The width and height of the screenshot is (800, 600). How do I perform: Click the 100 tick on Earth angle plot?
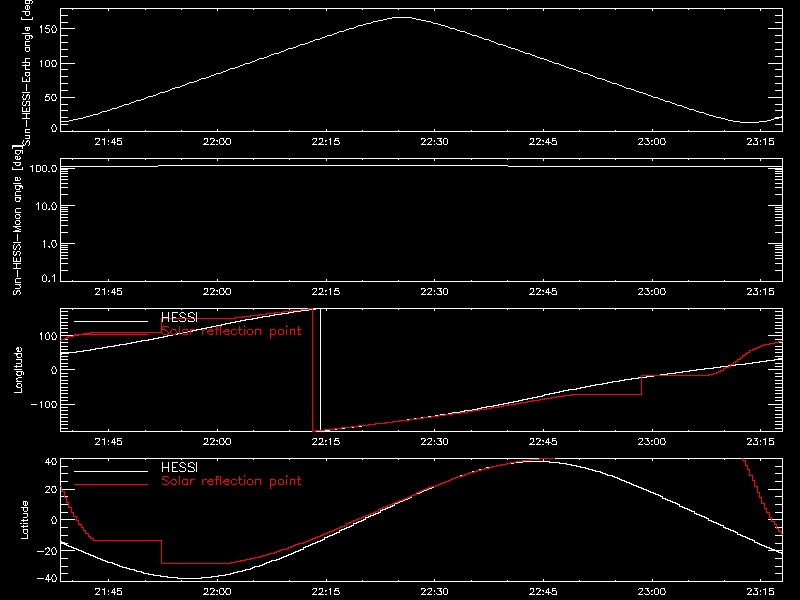pos(48,64)
